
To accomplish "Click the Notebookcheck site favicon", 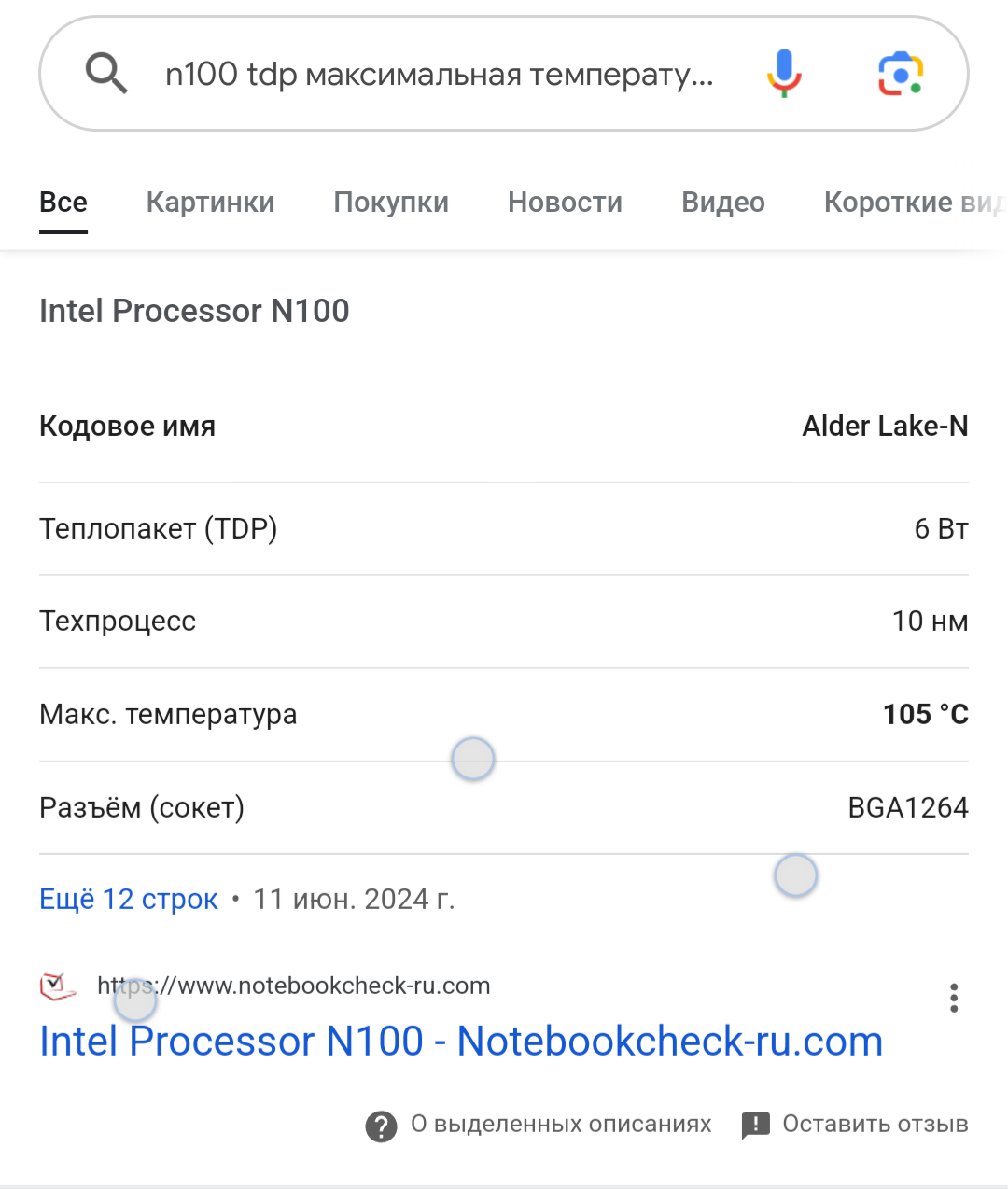I will point(58,986).
